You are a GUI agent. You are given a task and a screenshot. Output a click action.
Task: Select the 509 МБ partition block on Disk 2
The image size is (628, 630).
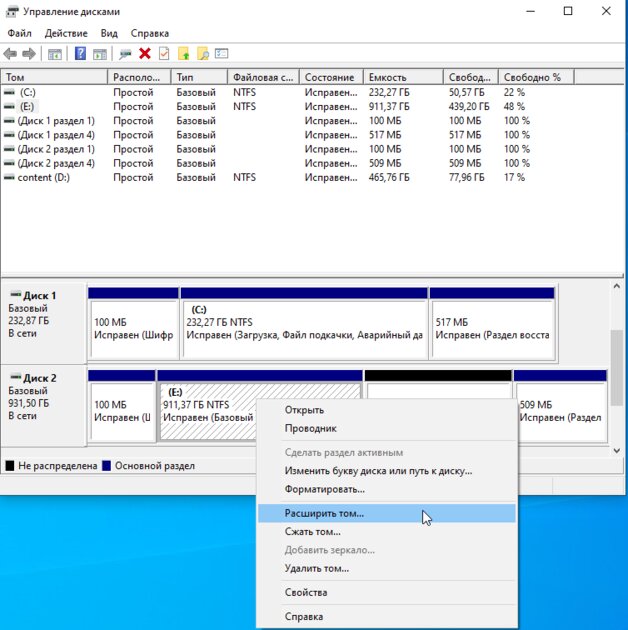(560, 406)
